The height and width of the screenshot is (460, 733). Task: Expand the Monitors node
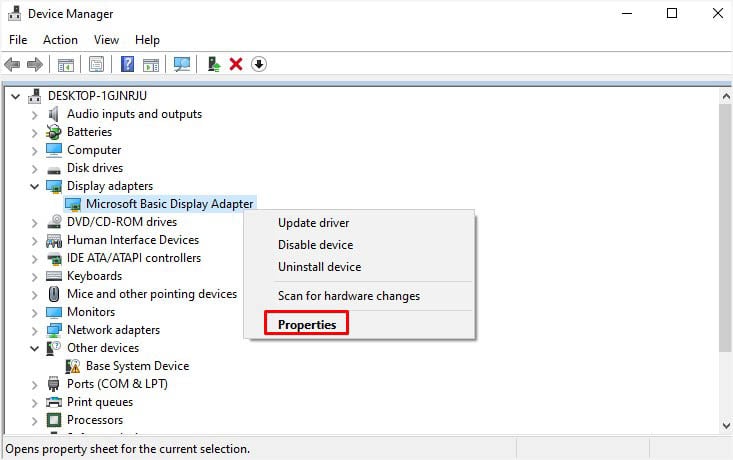pos(34,312)
